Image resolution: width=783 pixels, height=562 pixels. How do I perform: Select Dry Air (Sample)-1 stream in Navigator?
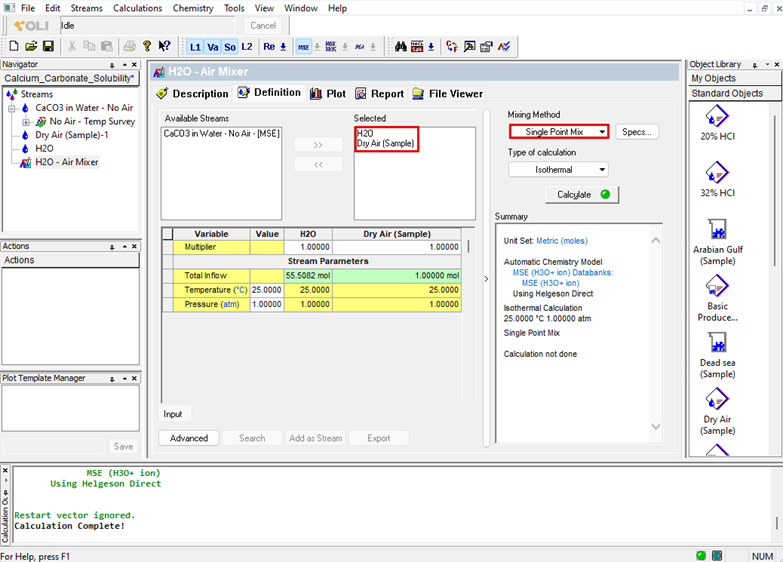(72, 135)
